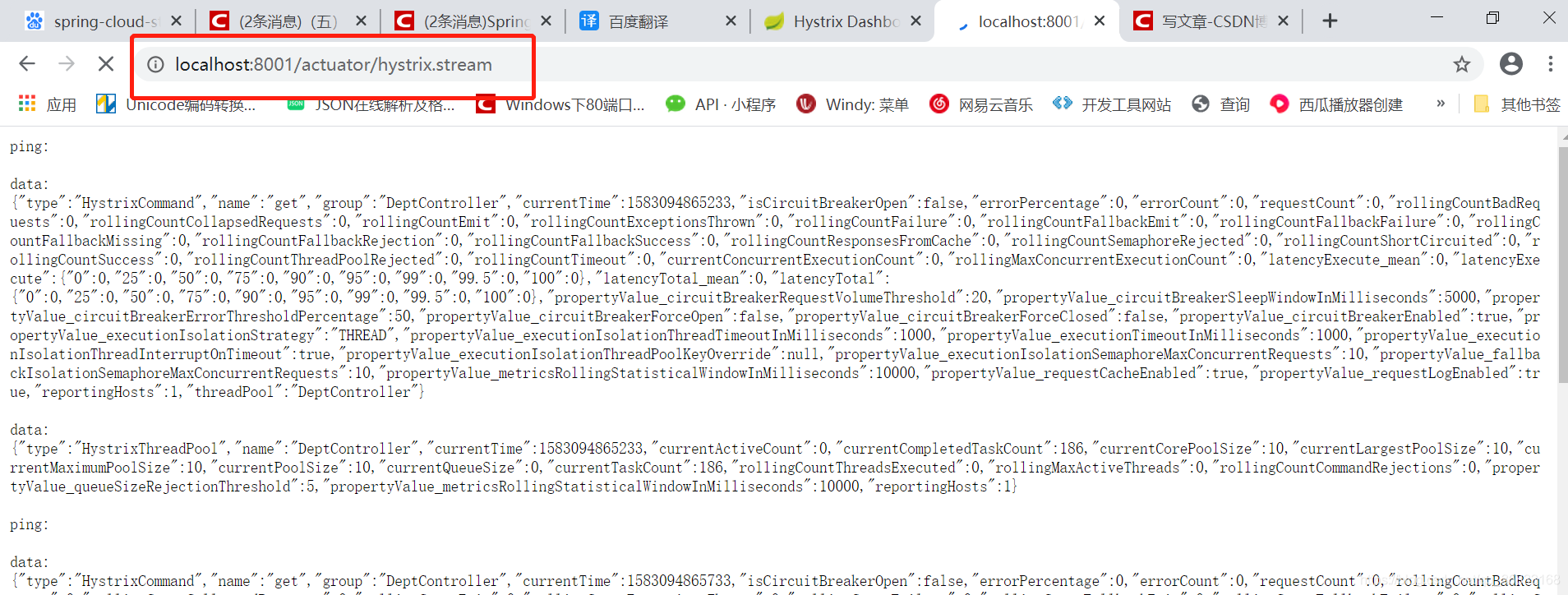Expand hidden bookmarks with the chevron
Viewport: 1568px width, 595px height.
(x=1440, y=104)
